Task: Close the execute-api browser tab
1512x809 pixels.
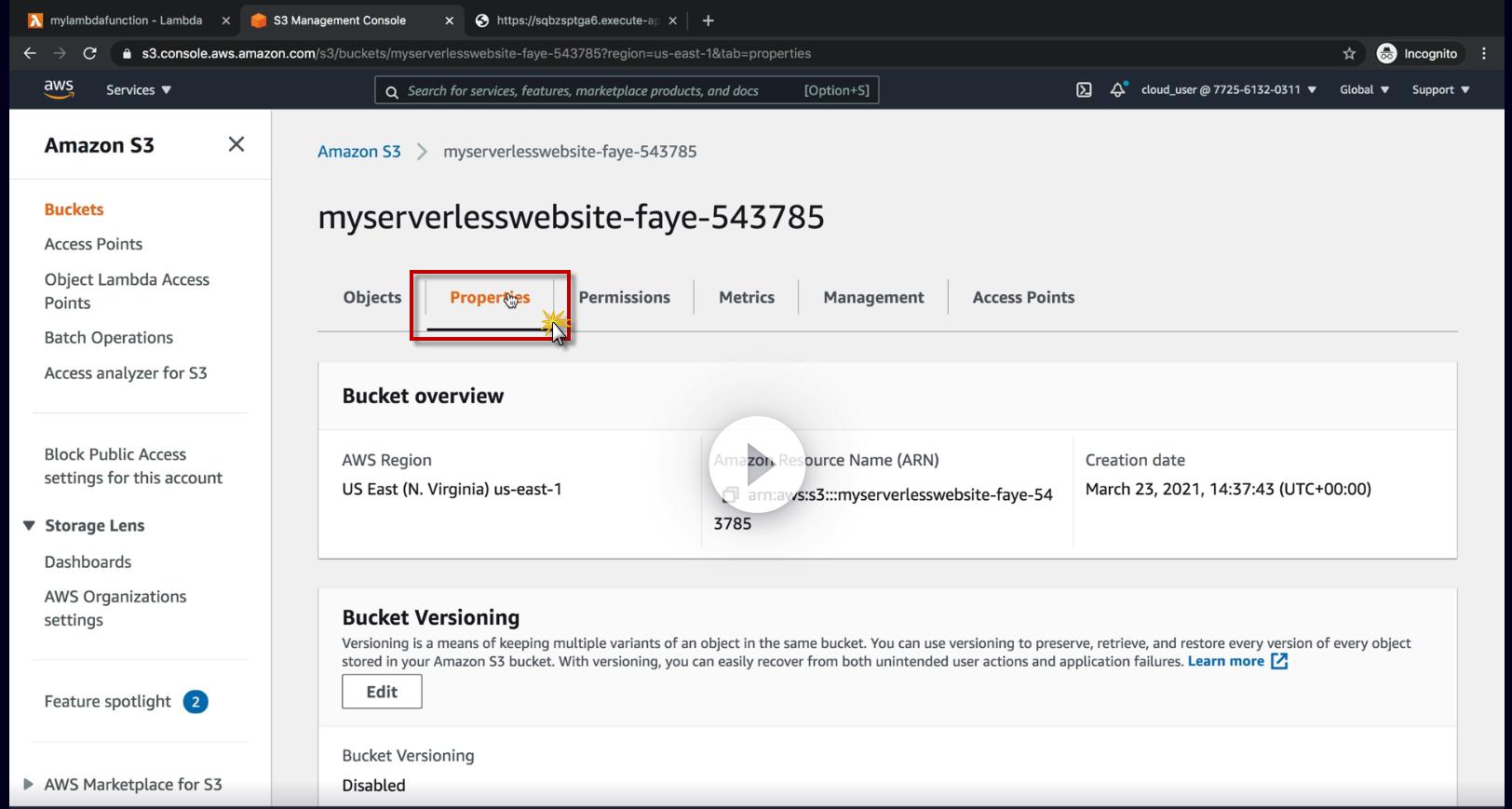Action: tap(673, 20)
